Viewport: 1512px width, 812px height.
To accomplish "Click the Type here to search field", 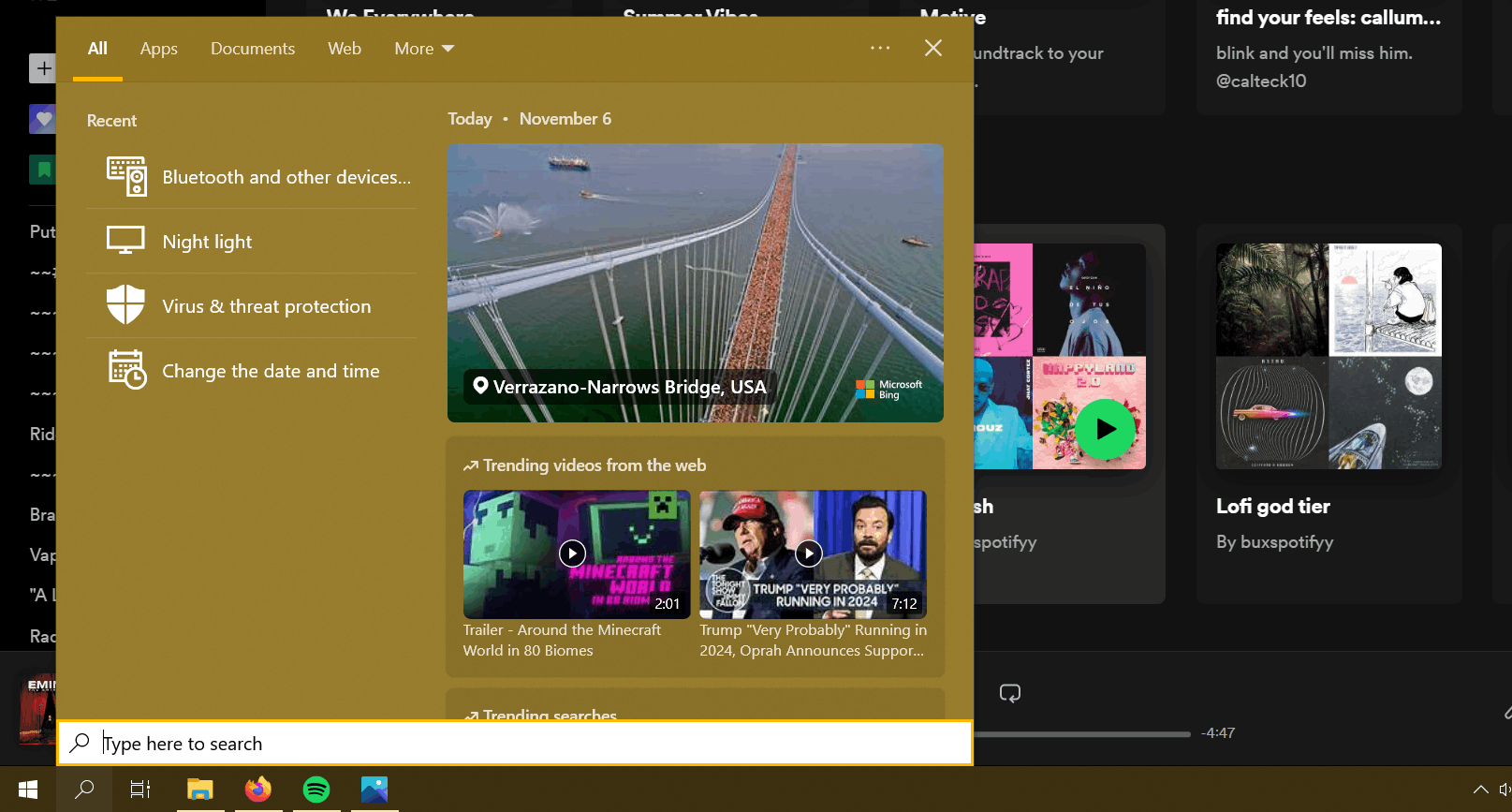I will 515,743.
